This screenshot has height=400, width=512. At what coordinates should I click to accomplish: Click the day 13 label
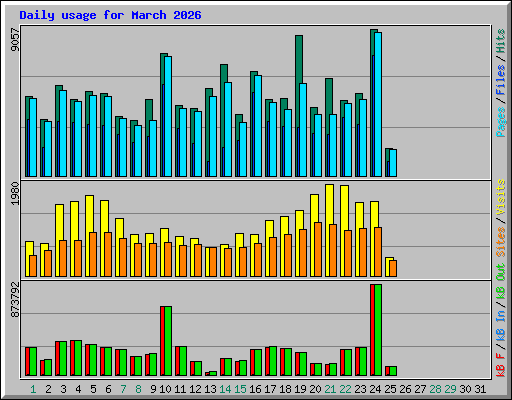click(210, 389)
